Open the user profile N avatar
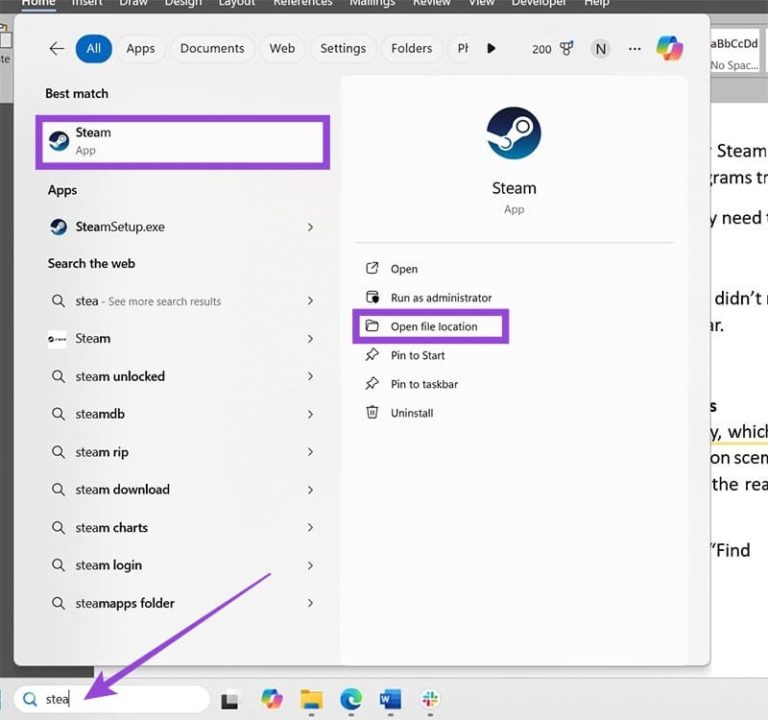 [600, 48]
